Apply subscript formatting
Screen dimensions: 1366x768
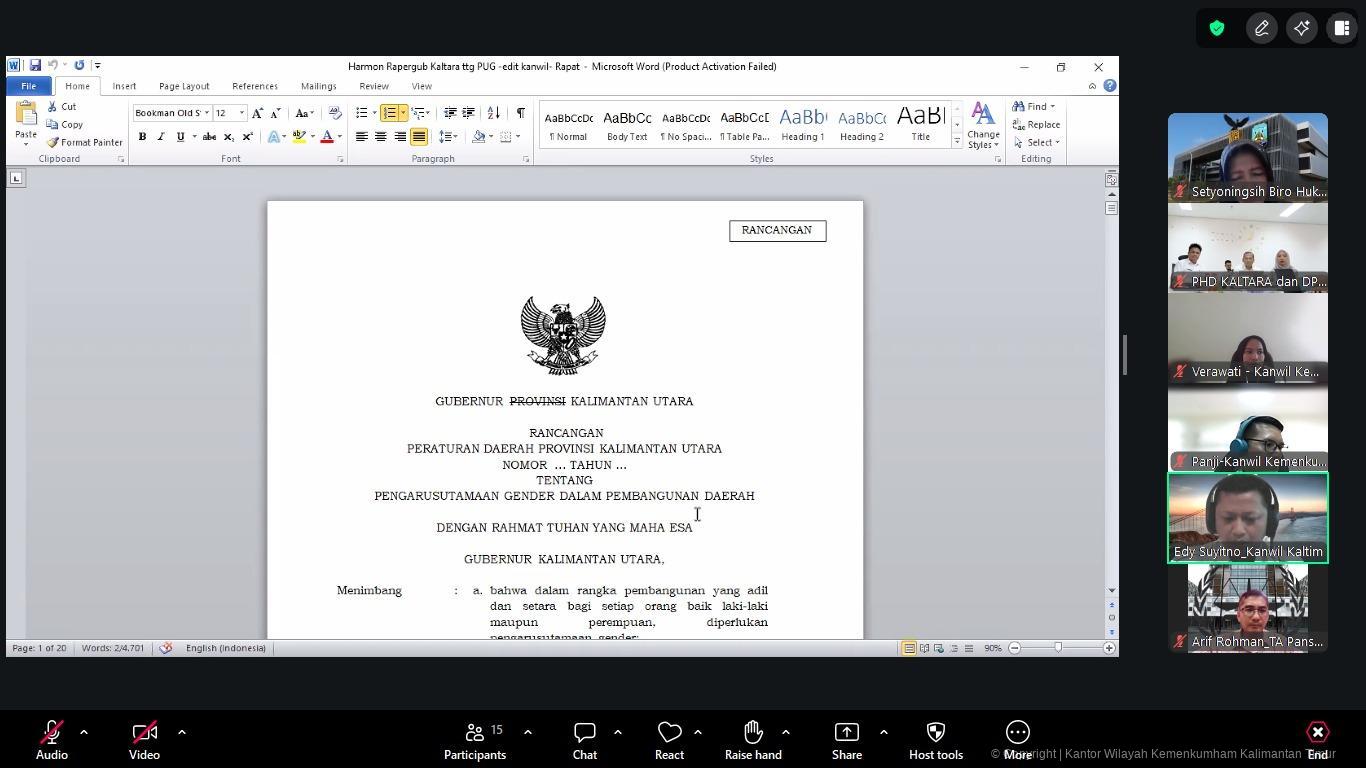tap(229, 136)
